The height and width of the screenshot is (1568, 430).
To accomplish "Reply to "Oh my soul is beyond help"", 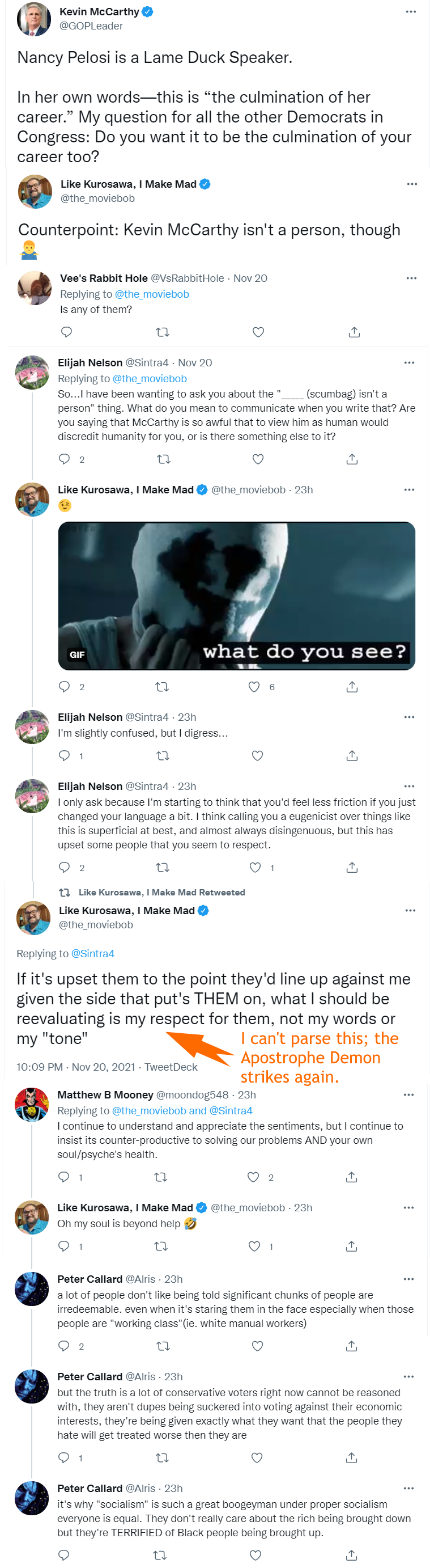I will pos(64,1246).
